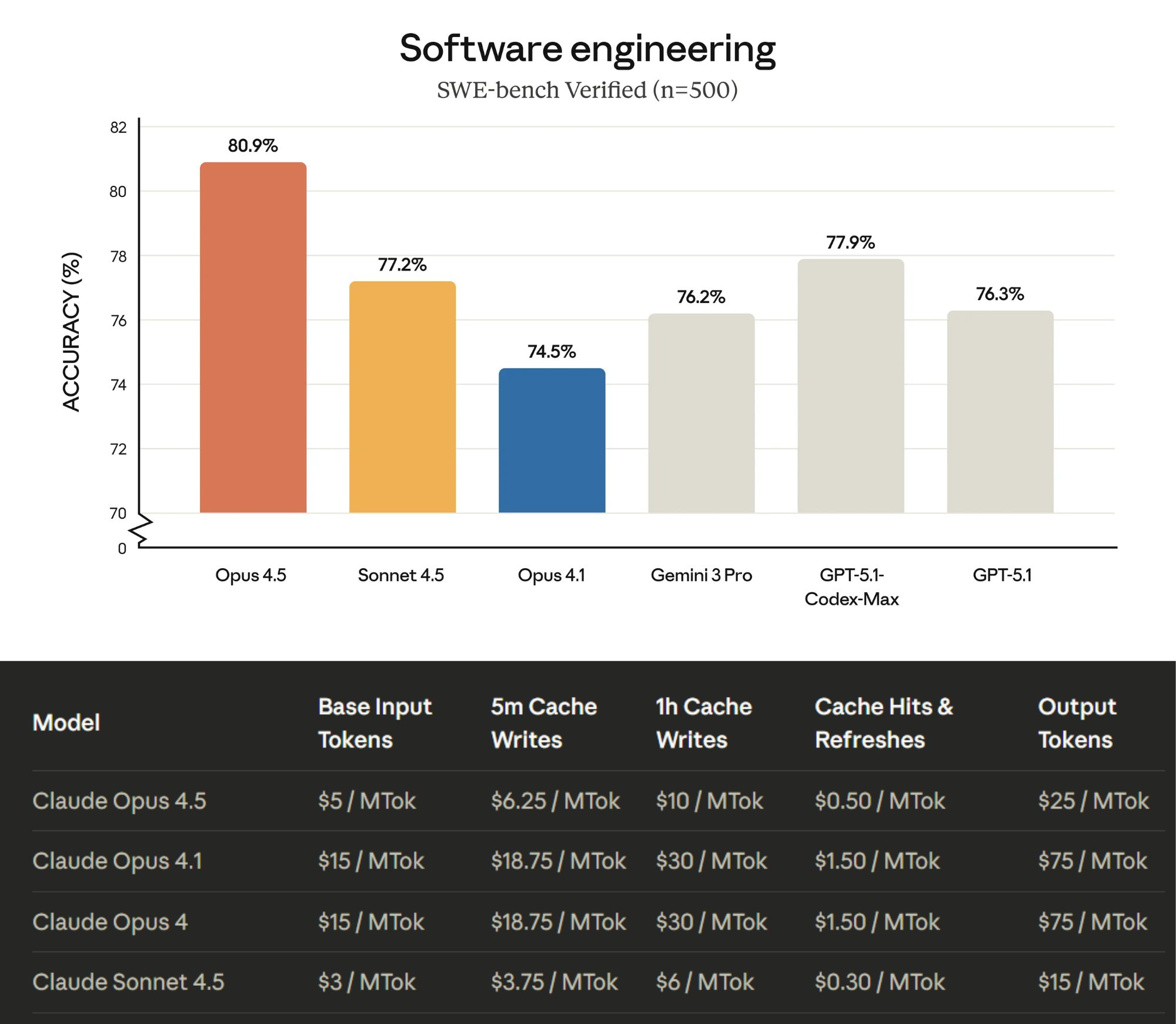
Task: Click the 77.9% value label
Action: (x=850, y=242)
